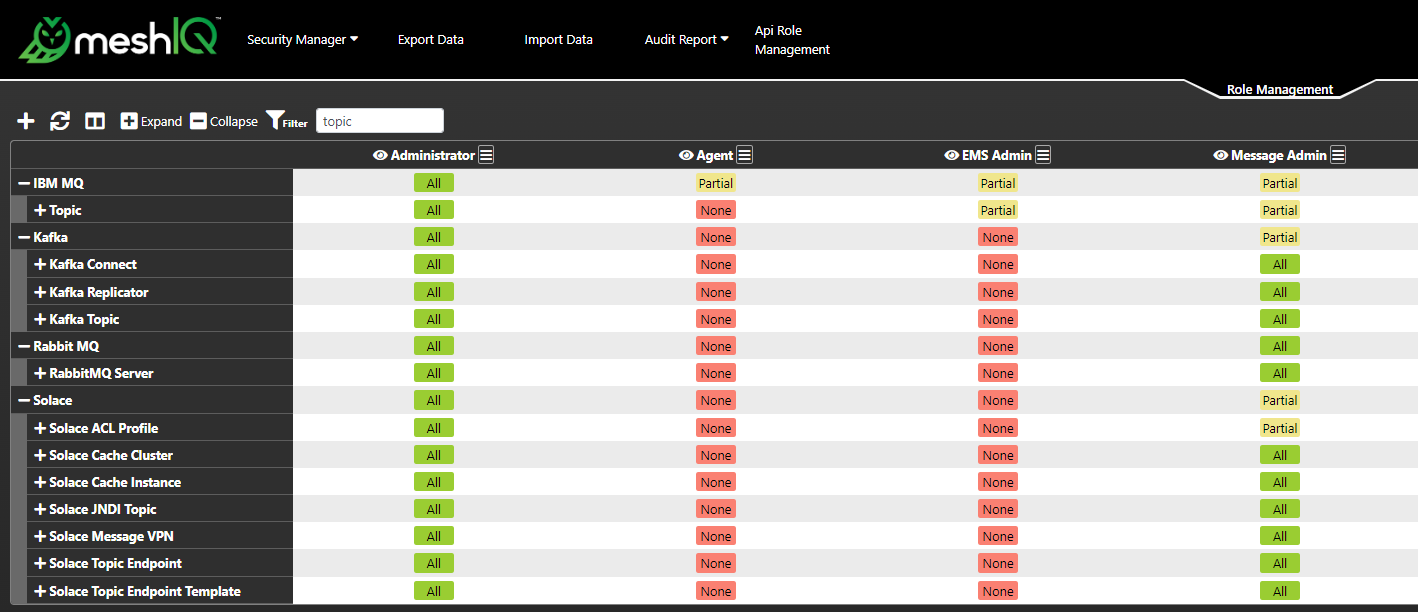Click the meshIQ owl logo

(x=45, y=39)
